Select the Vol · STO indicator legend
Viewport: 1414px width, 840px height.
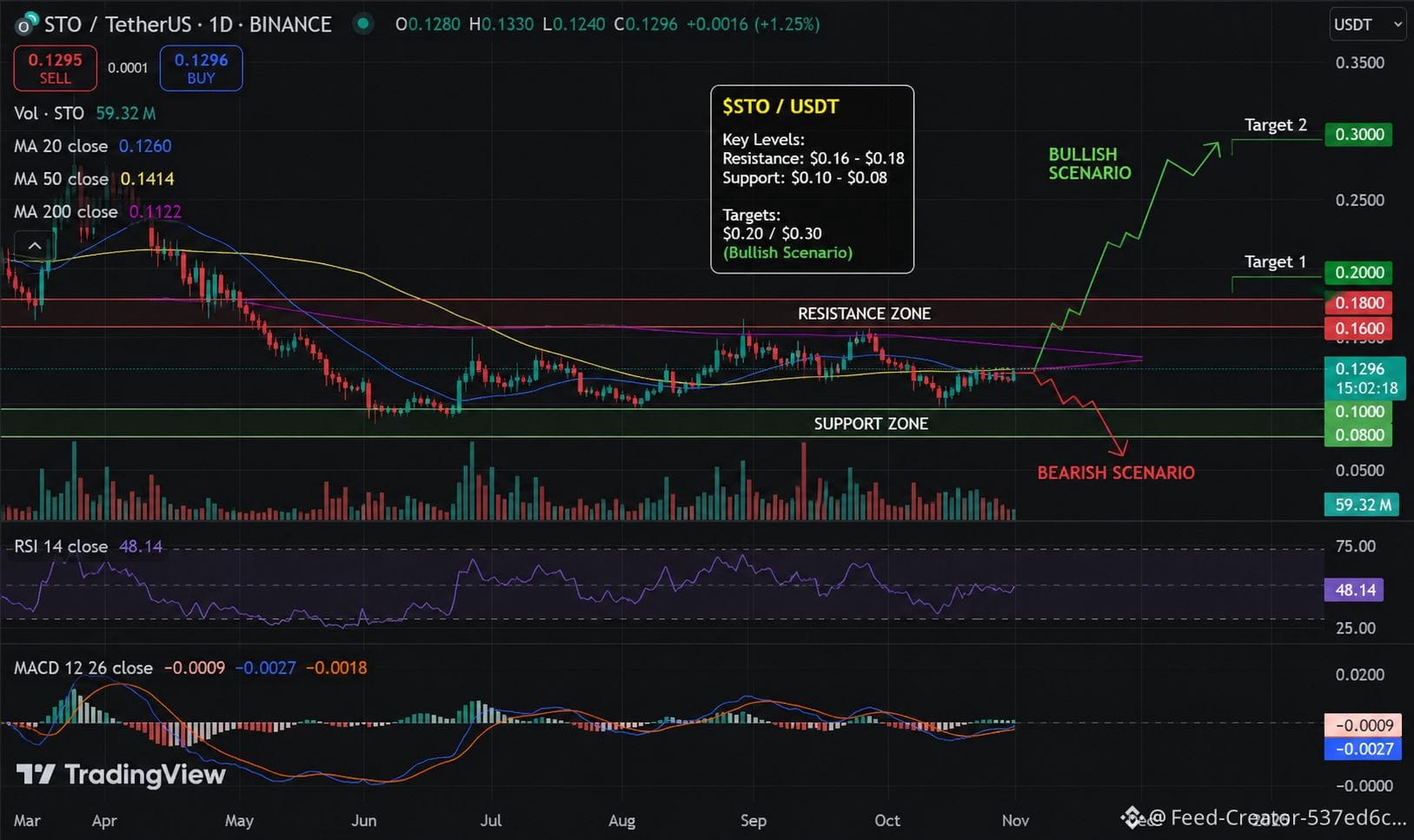pyautogui.click(x=85, y=113)
